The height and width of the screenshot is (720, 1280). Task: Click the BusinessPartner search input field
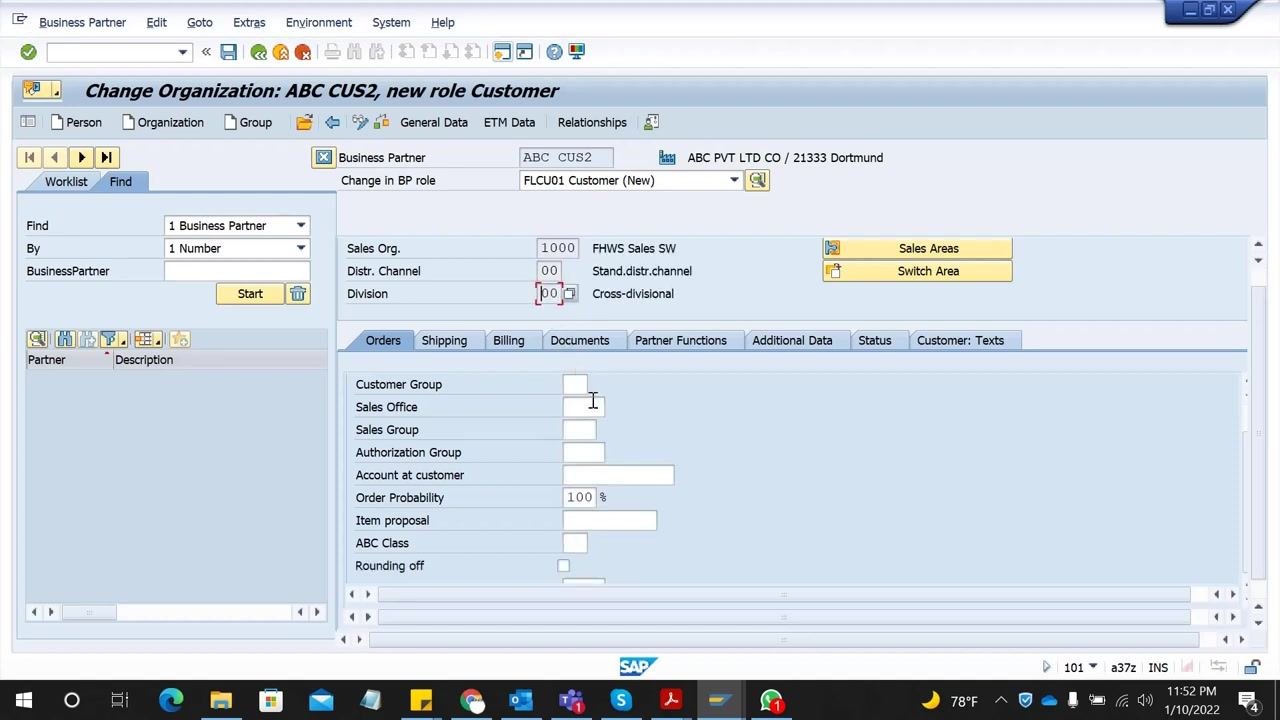coord(237,271)
